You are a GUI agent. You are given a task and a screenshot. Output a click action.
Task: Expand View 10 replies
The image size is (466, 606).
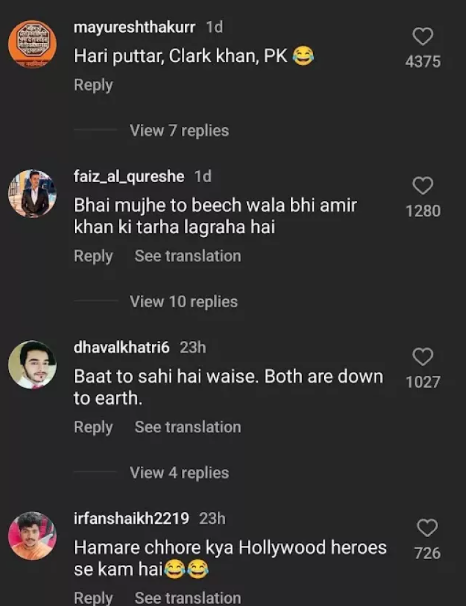coord(184,302)
